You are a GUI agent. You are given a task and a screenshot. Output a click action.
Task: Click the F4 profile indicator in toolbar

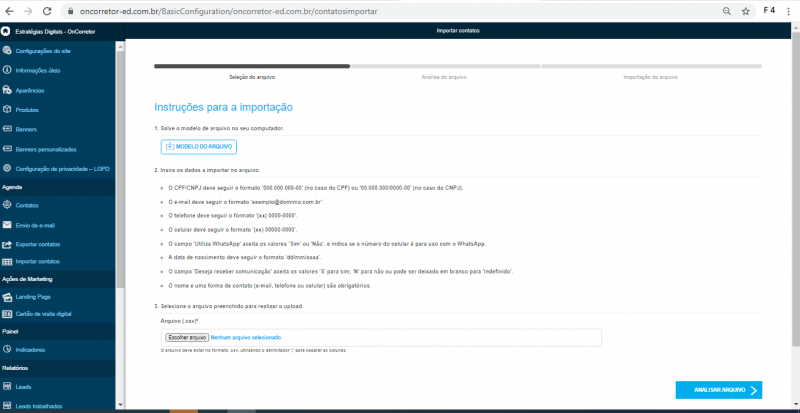pos(769,11)
